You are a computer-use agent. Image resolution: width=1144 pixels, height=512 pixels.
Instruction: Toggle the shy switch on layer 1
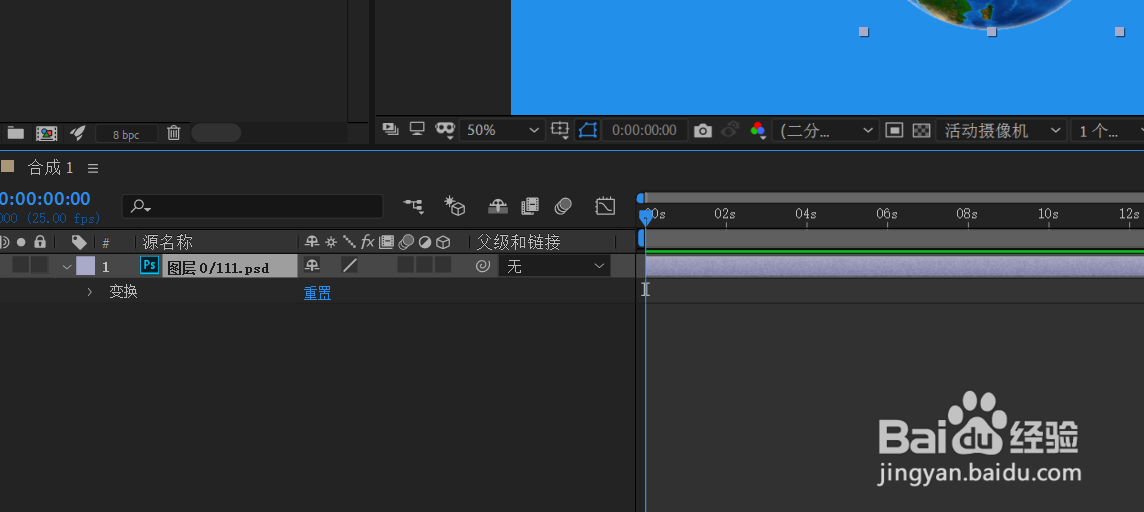click(312, 266)
